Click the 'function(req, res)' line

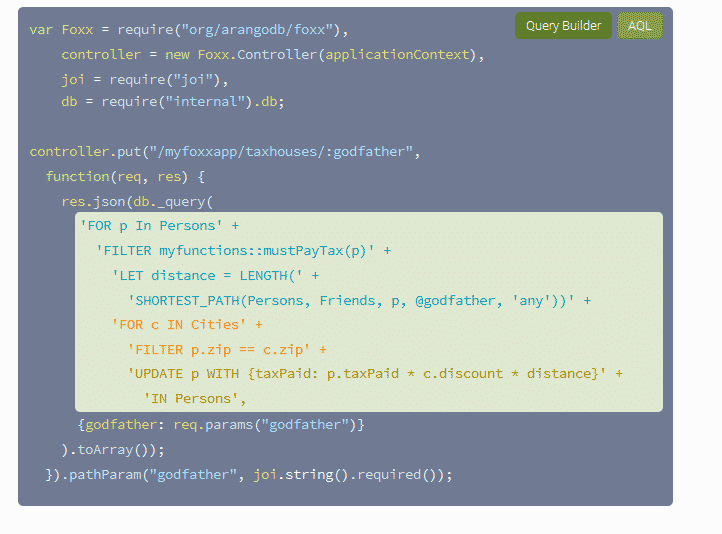coord(125,177)
